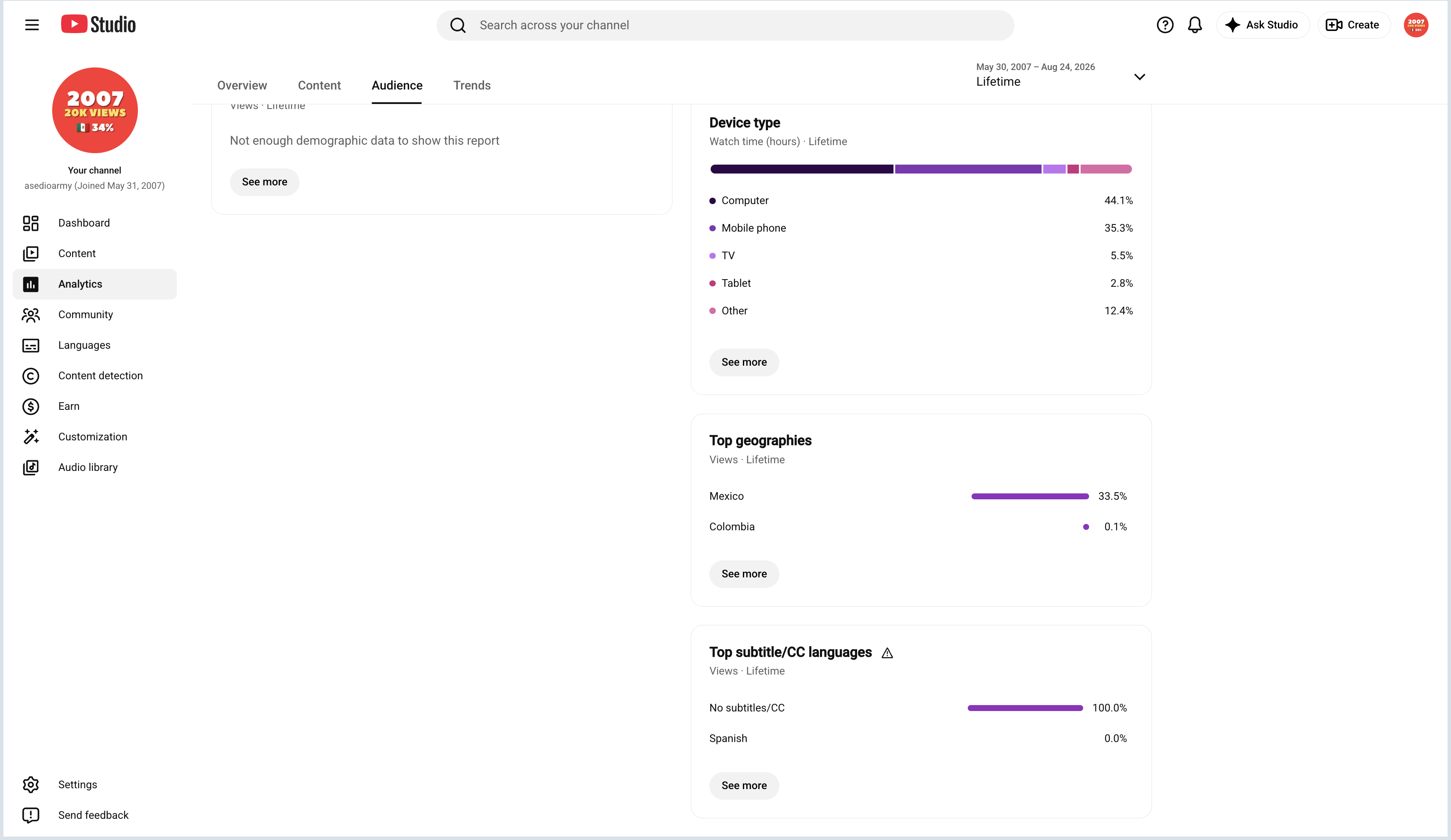Click the Dashboard sidebar icon

31,223
